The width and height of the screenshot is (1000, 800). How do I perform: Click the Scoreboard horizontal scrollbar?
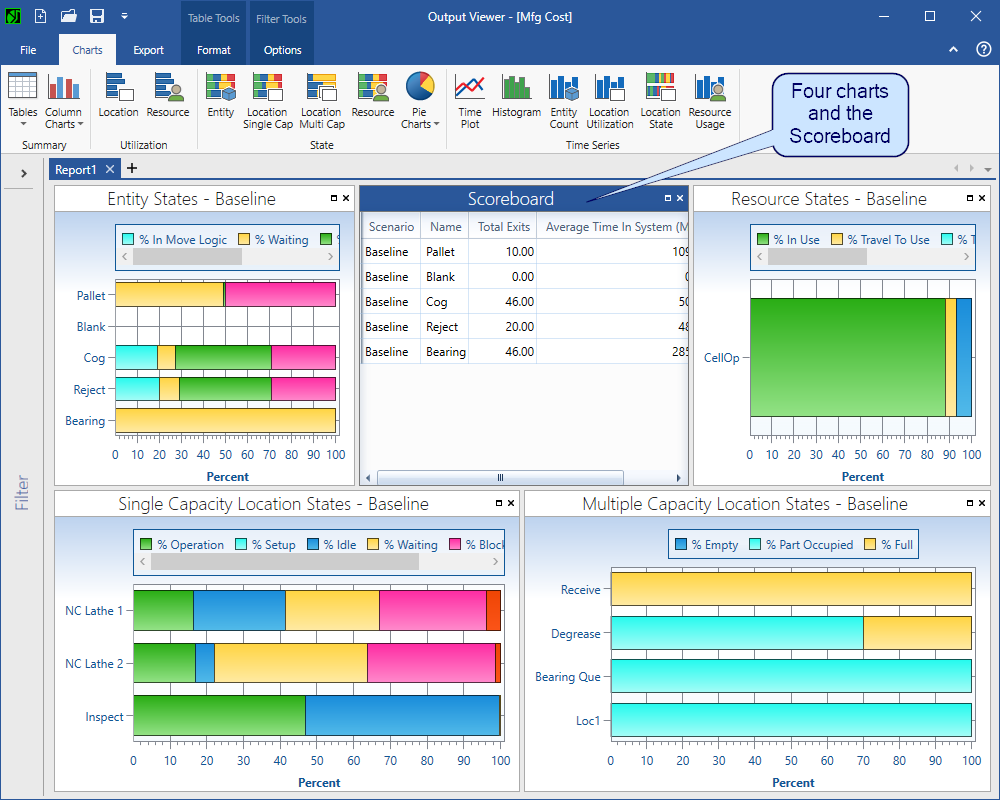[x=500, y=478]
